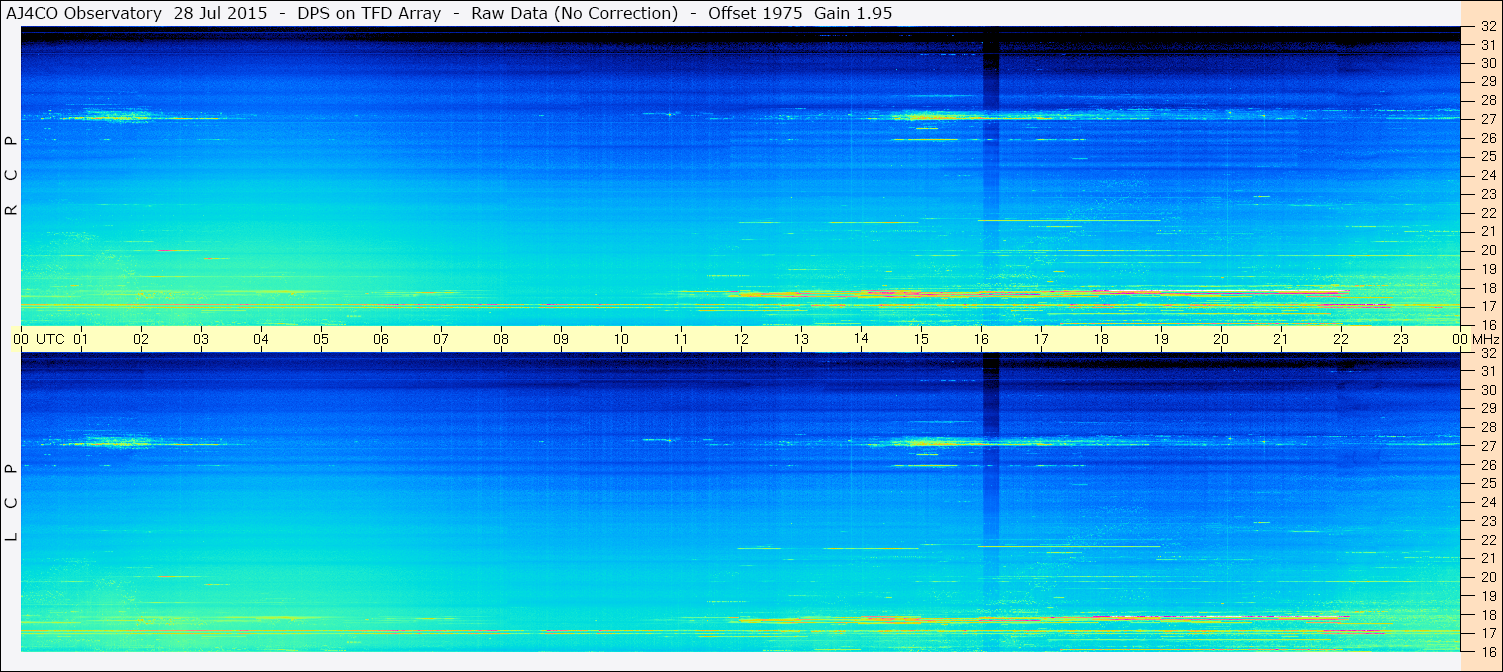Click the 24 MHz tick in LCP panel
The width and height of the screenshot is (1503, 672).
tap(1487, 502)
